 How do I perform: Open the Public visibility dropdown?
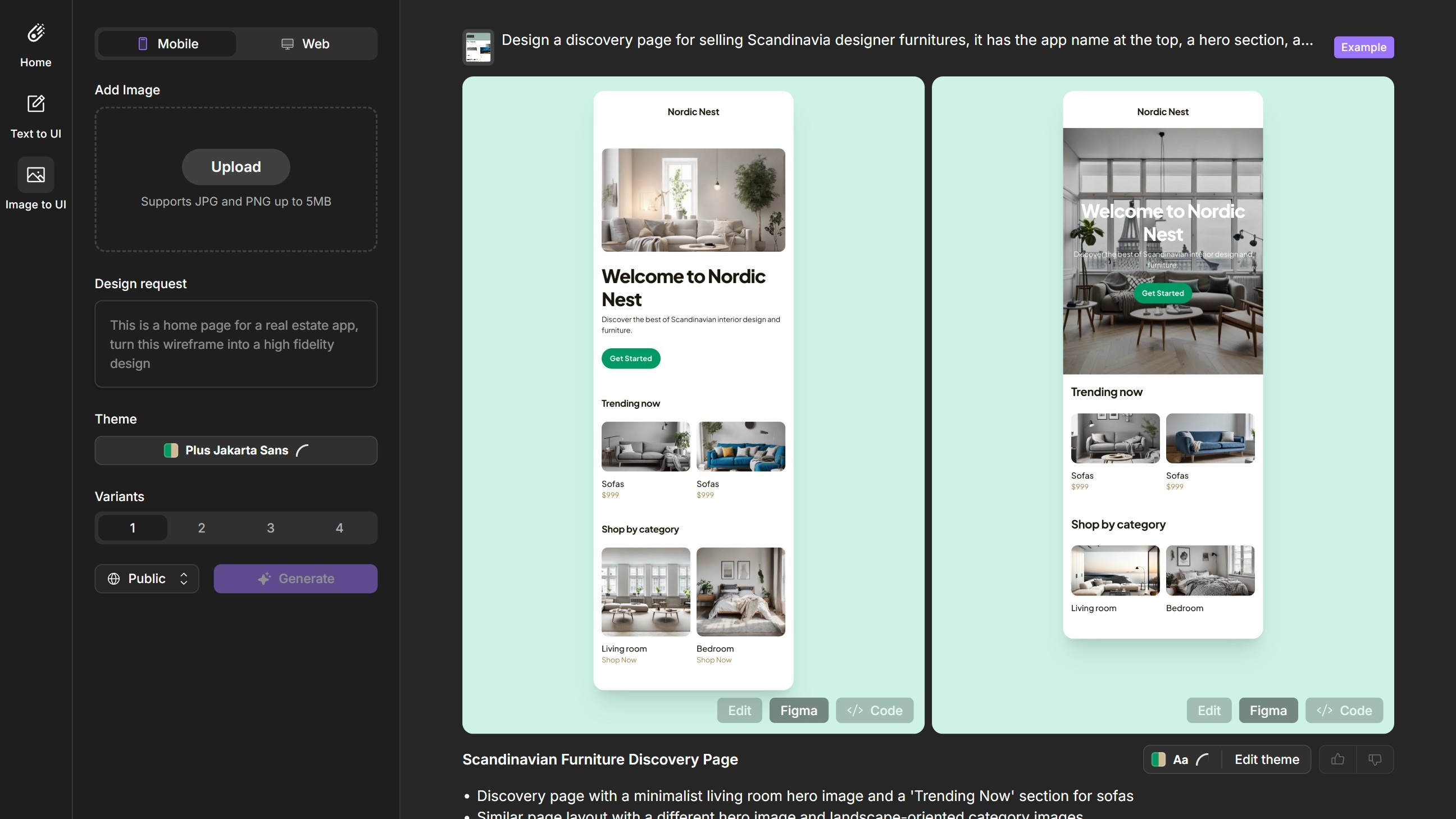(147, 578)
